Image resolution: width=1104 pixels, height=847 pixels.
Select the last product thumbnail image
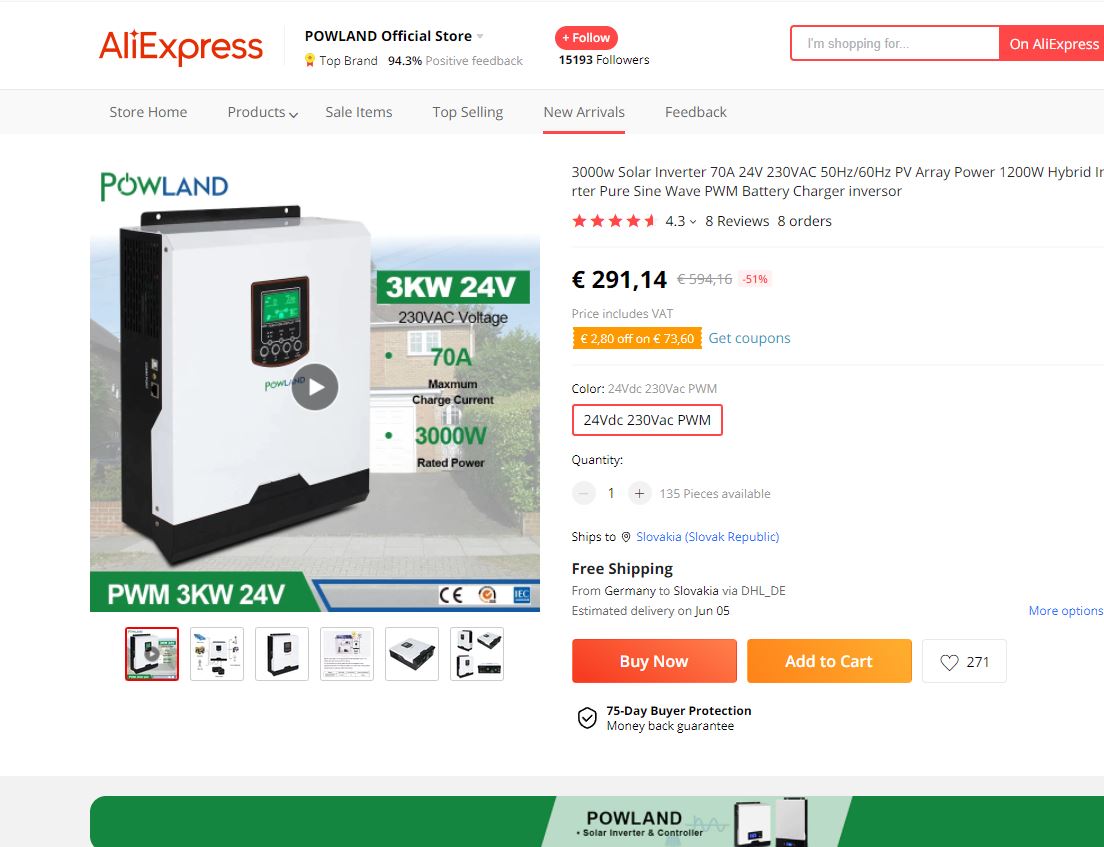point(477,654)
